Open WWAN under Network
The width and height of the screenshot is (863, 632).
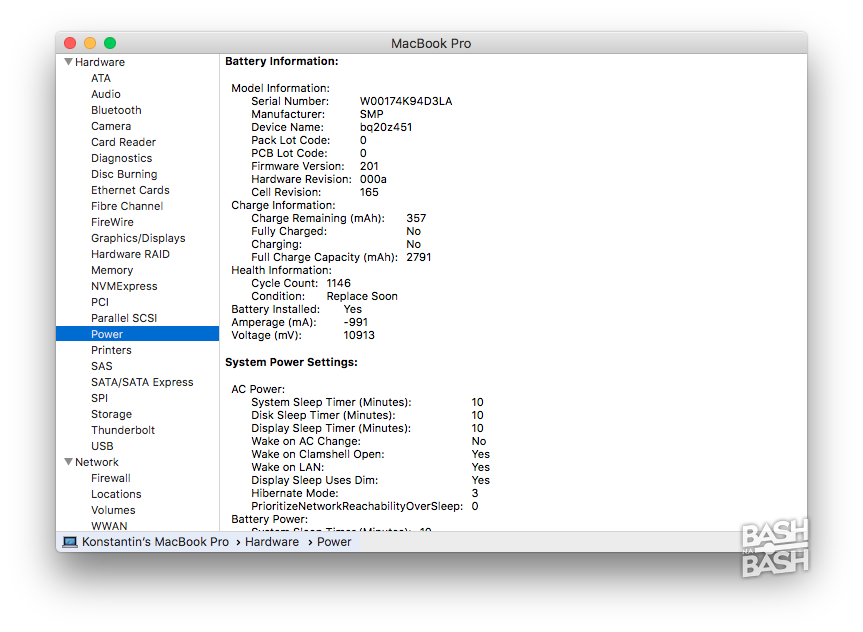pyautogui.click(x=109, y=526)
